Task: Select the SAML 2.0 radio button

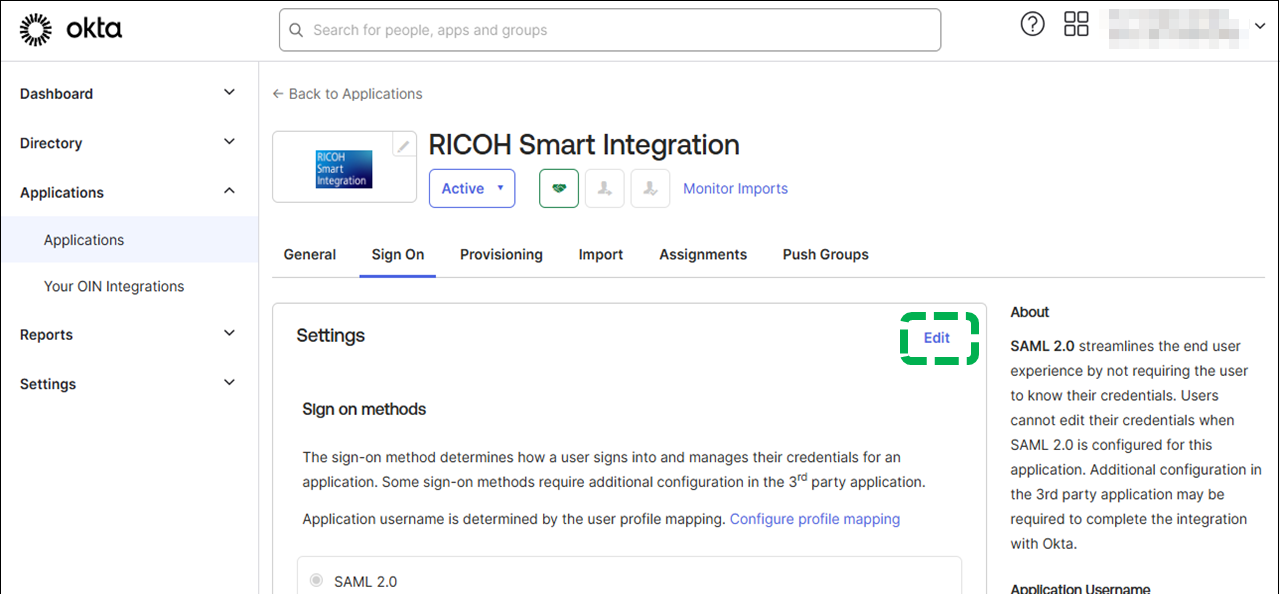Action: click(x=316, y=580)
